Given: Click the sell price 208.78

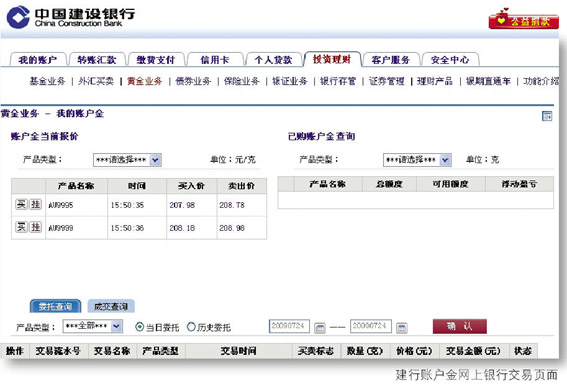Looking at the screenshot, I should (232, 205).
